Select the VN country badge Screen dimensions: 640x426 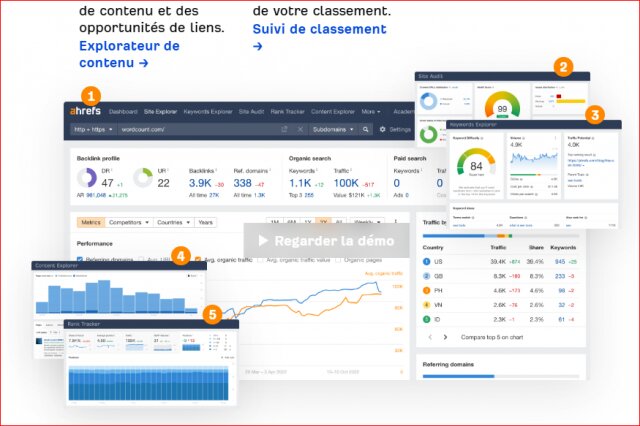click(x=427, y=305)
